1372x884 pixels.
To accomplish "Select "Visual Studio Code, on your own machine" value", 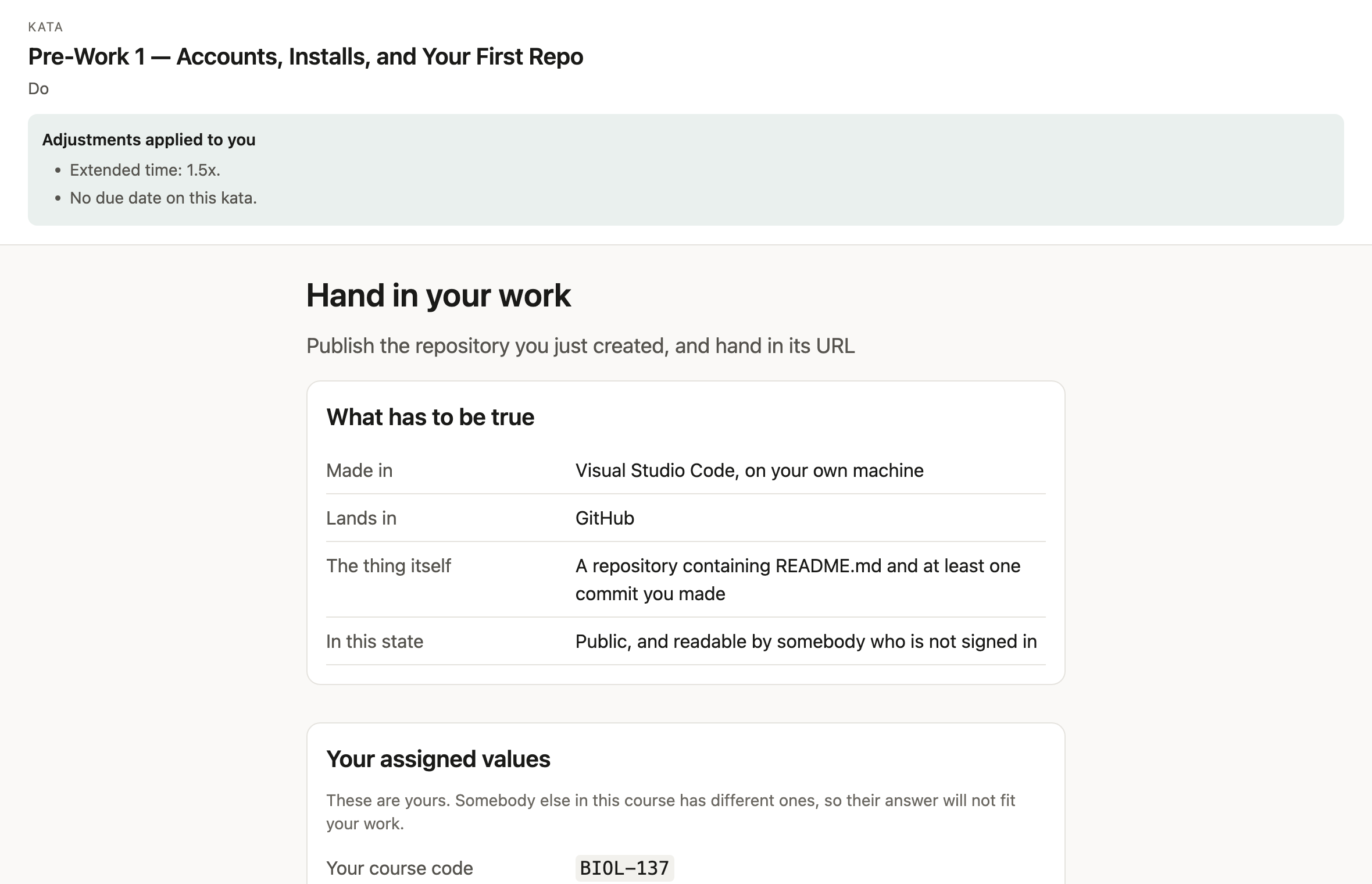I will coord(749,470).
